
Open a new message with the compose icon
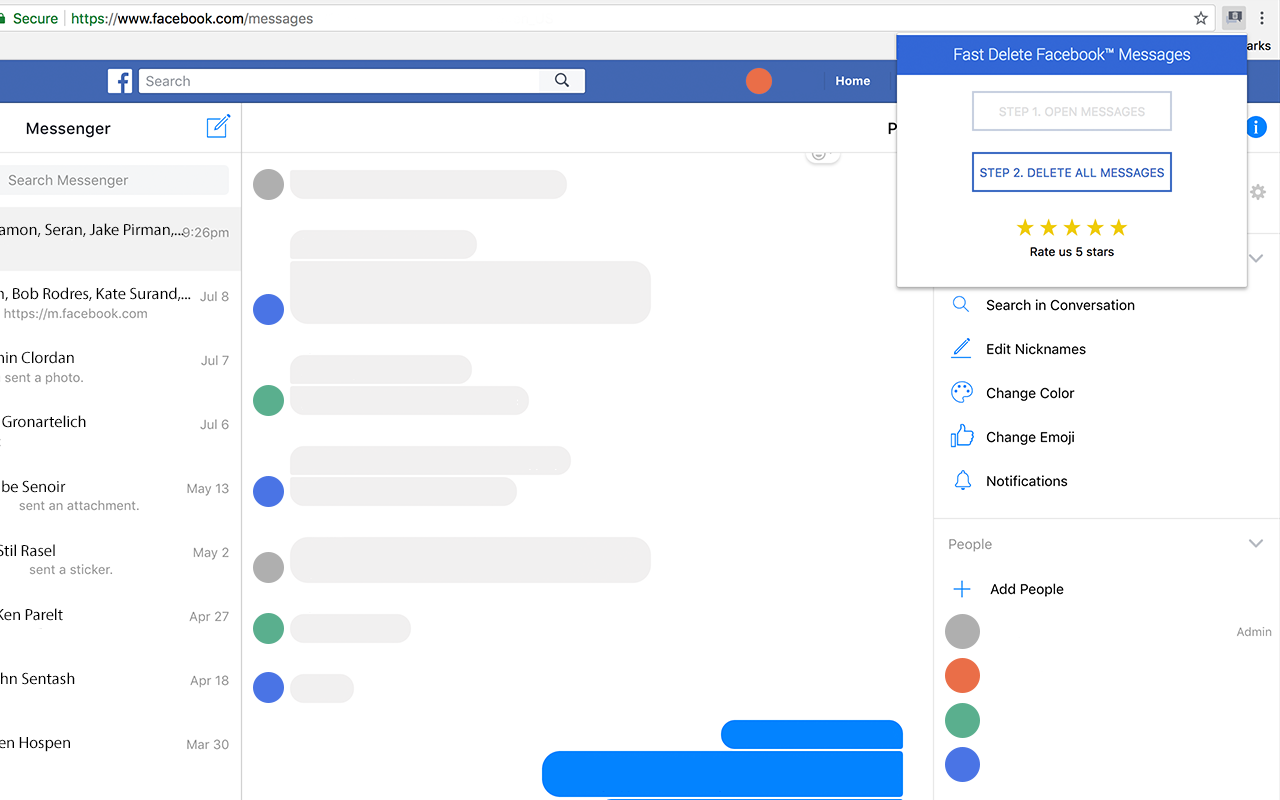click(218, 127)
